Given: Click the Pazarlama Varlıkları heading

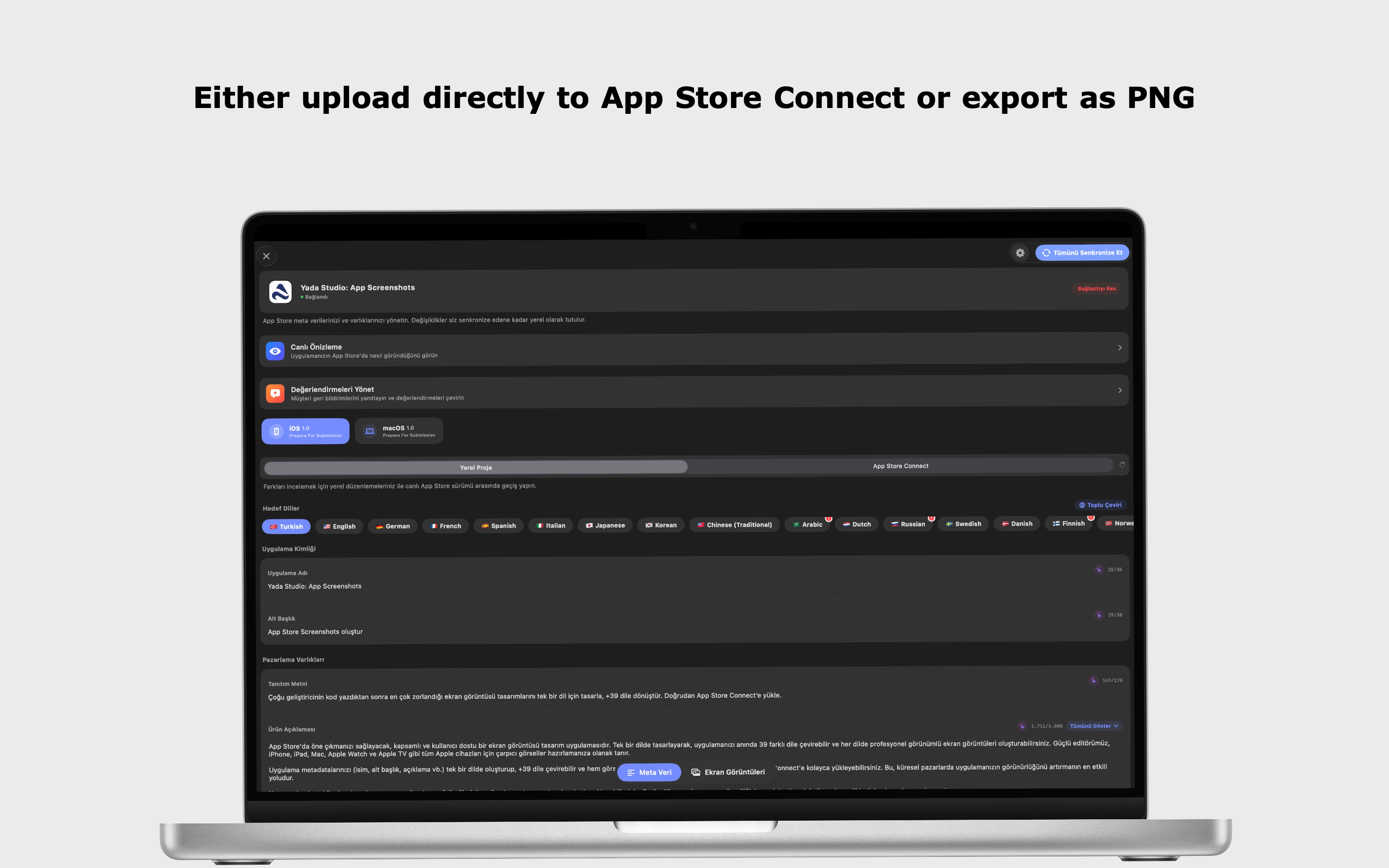Looking at the screenshot, I should [293, 660].
